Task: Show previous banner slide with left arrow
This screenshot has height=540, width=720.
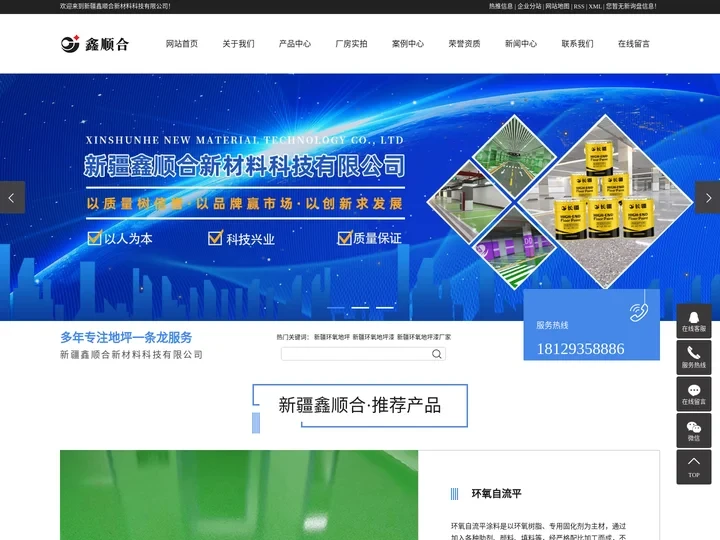Action: [x=12, y=197]
